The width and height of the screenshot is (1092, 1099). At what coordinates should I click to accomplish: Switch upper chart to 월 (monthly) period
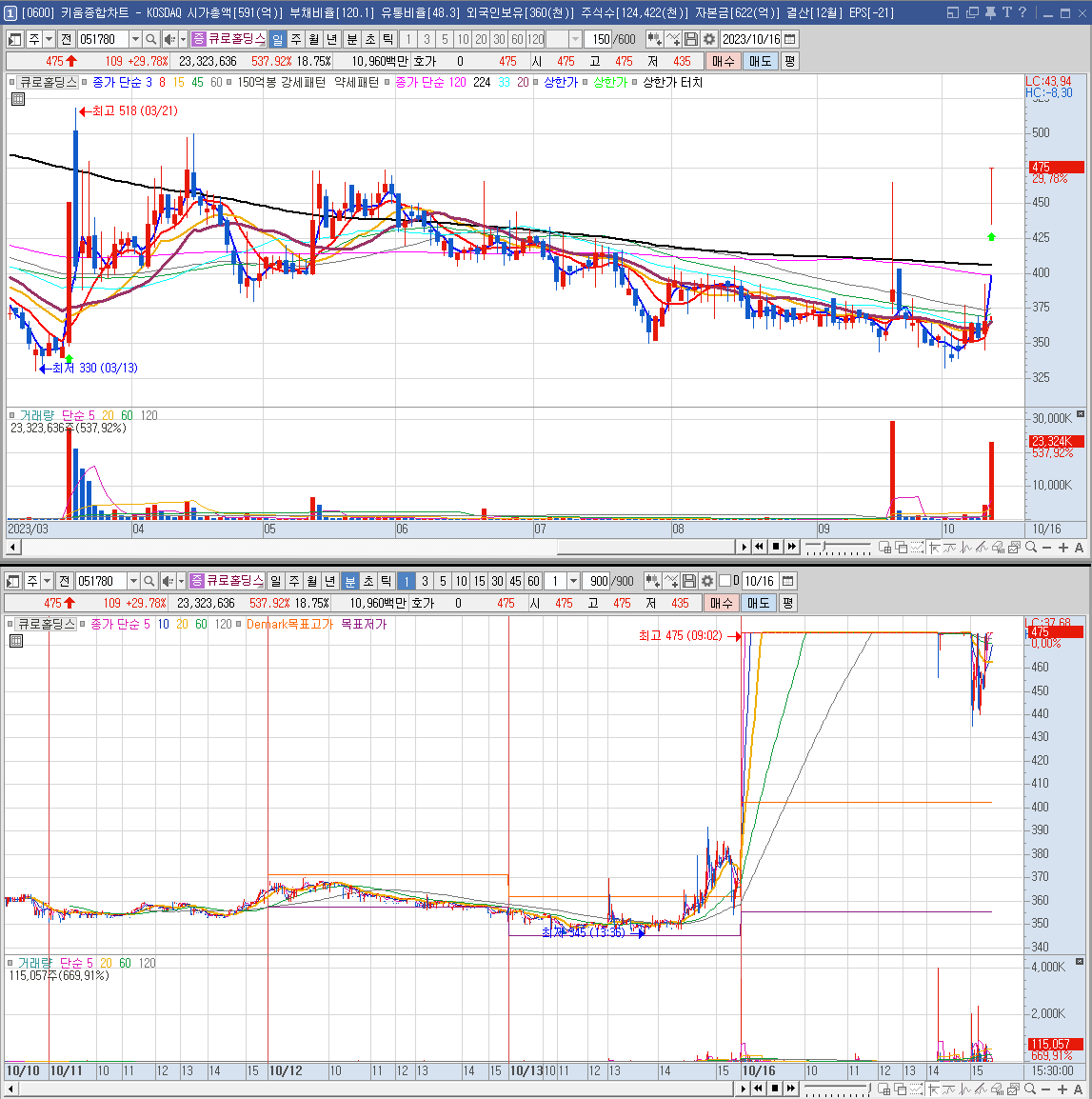(x=314, y=39)
